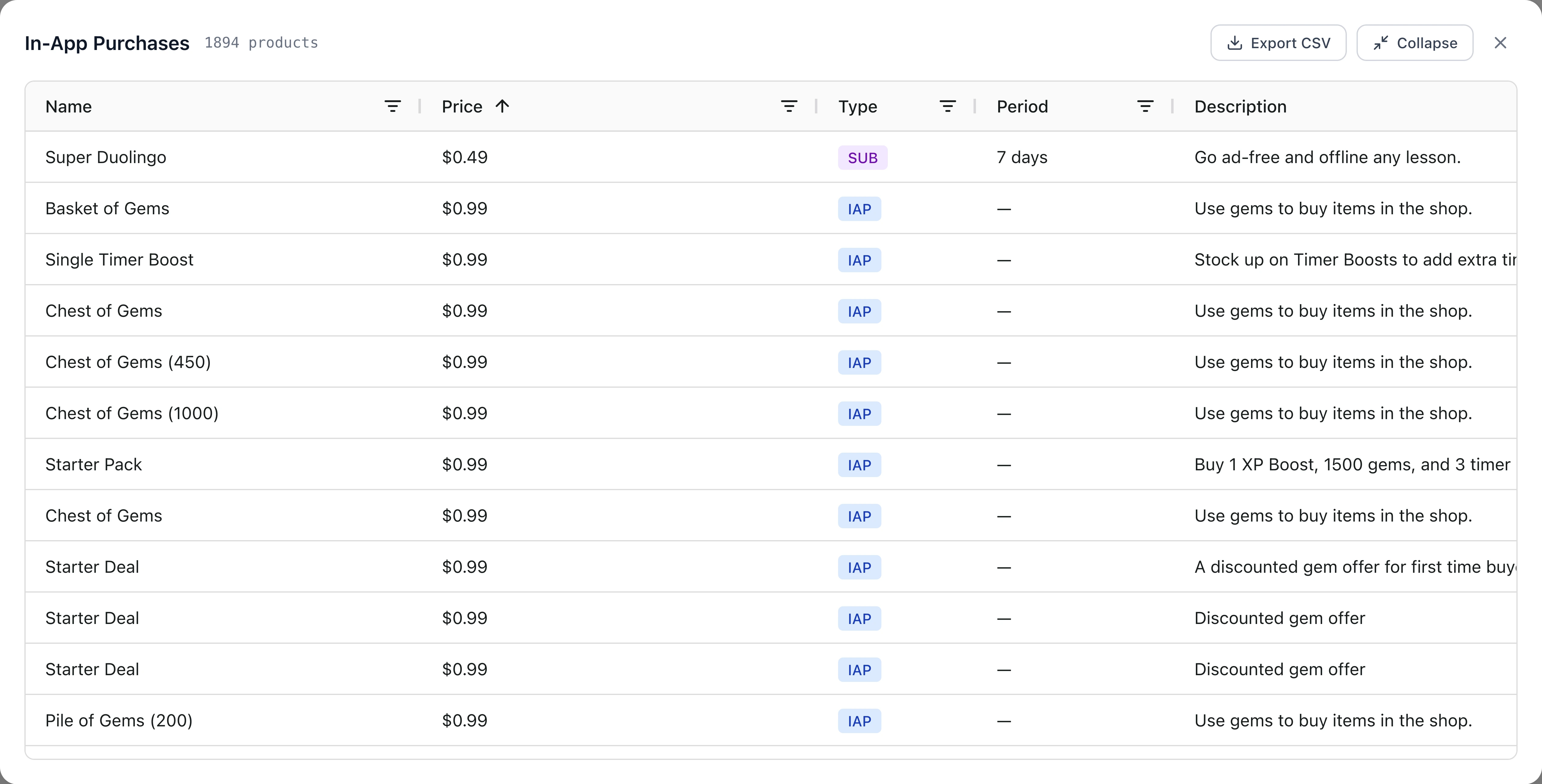The height and width of the screenshot is (784, 1542).
Task: Select the Super Duolingo product name
Action: pyautogui.click(x=106, y=157)
